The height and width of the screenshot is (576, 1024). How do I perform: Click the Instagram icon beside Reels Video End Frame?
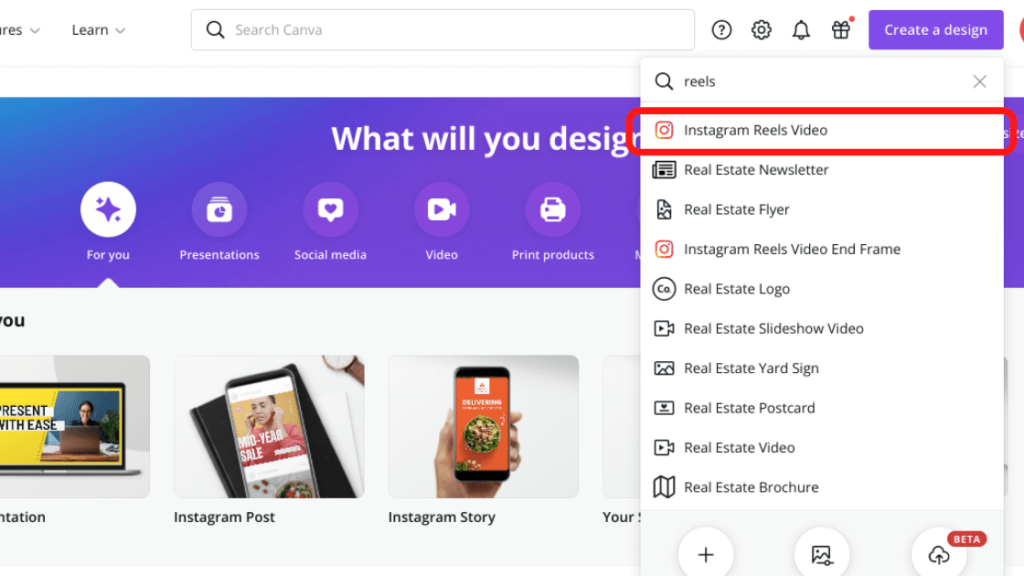click(664, 249)
